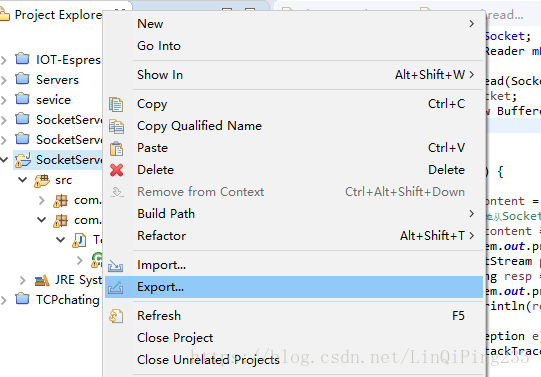Viewport: 541px width, 377px height.
Task: Click the Show In submenu arrow
Action: (x=472, y=75)
